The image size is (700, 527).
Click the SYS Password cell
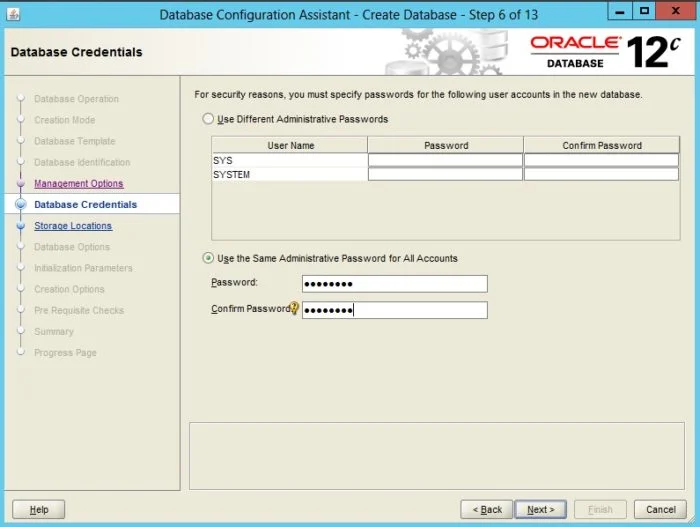tap(445, 160)
